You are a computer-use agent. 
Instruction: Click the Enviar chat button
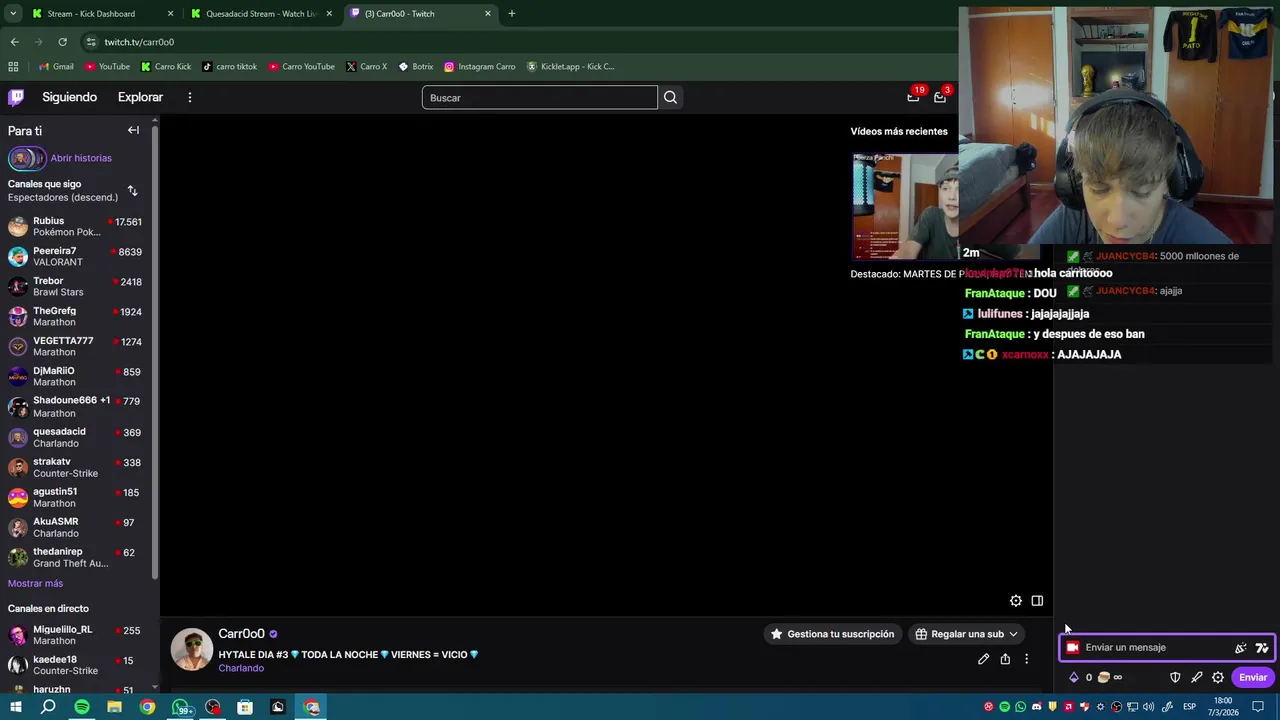click(1253, 677)
